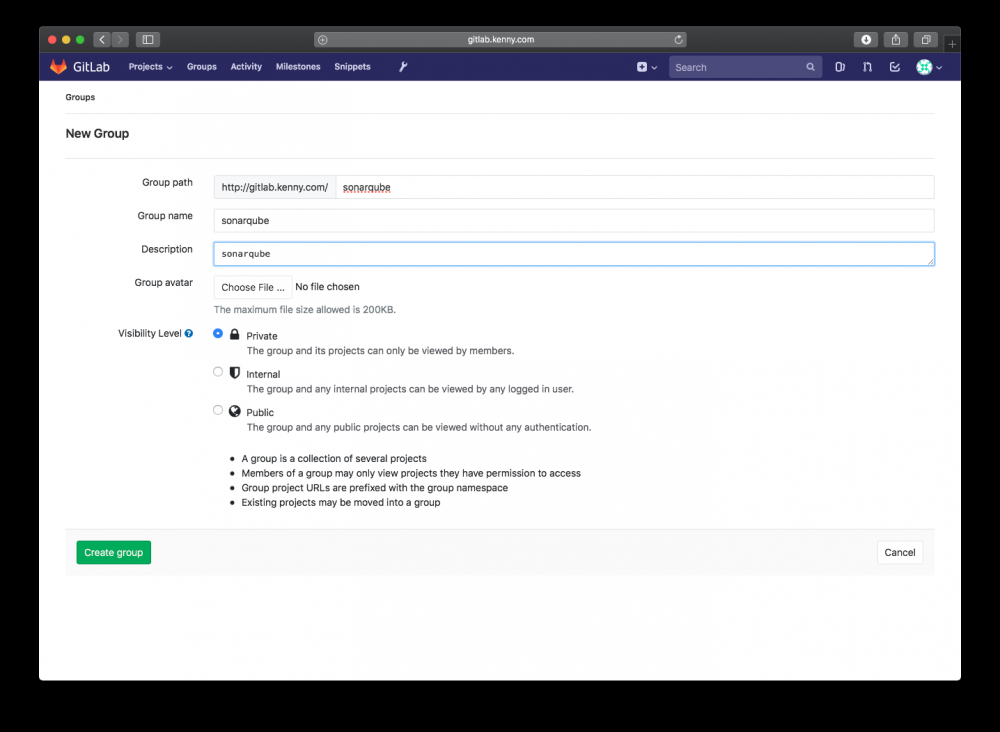Show all tabs overview icon

tap(926, 40)
